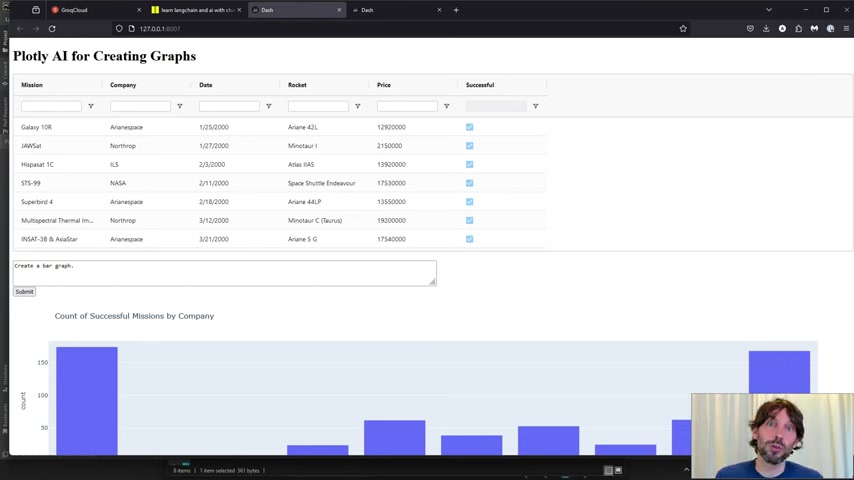
Task: Select the tallest leftmost chart bar
Action: tap(87, 400)
